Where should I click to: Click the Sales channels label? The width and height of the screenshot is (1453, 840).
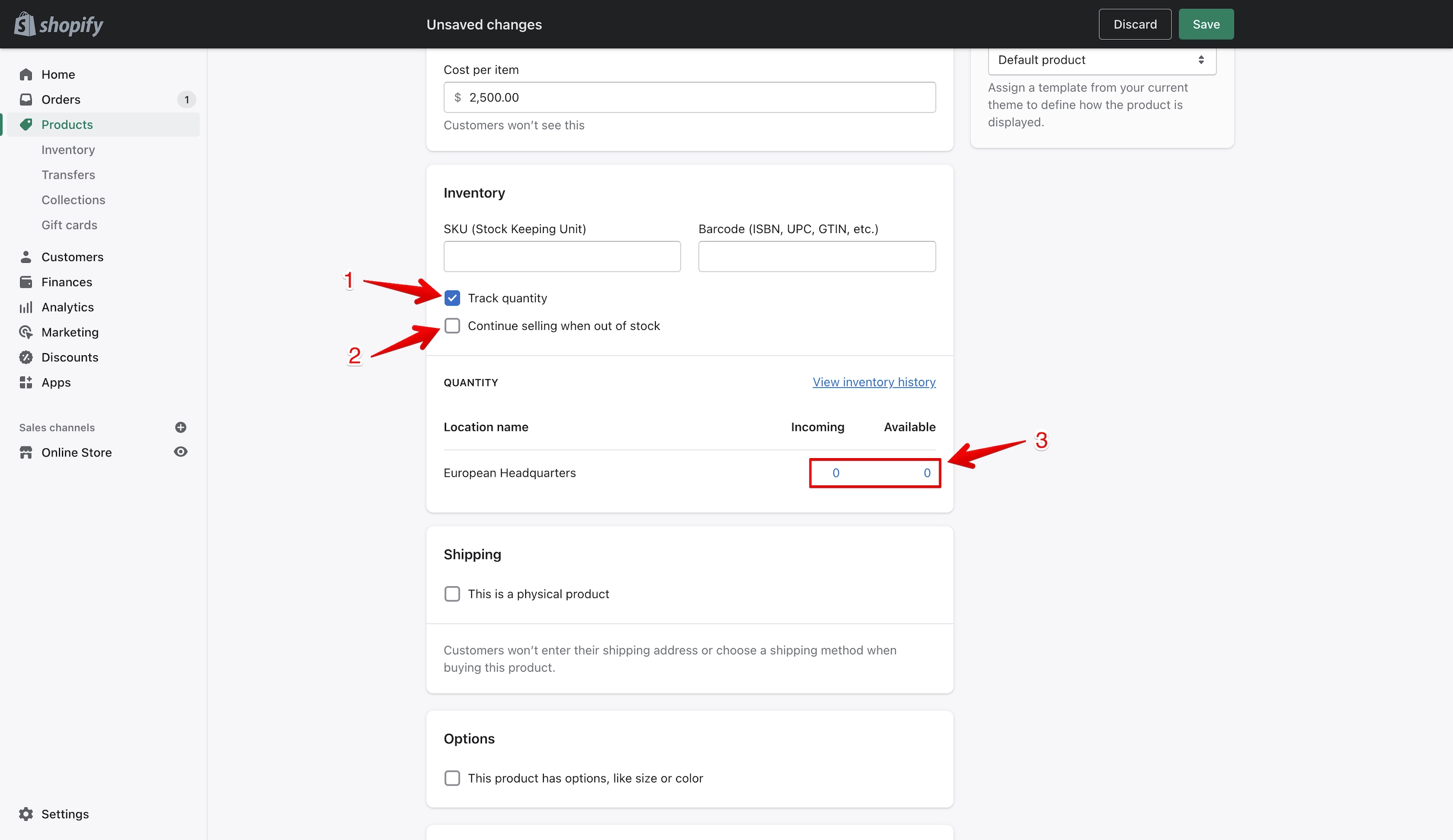(57, 428)
